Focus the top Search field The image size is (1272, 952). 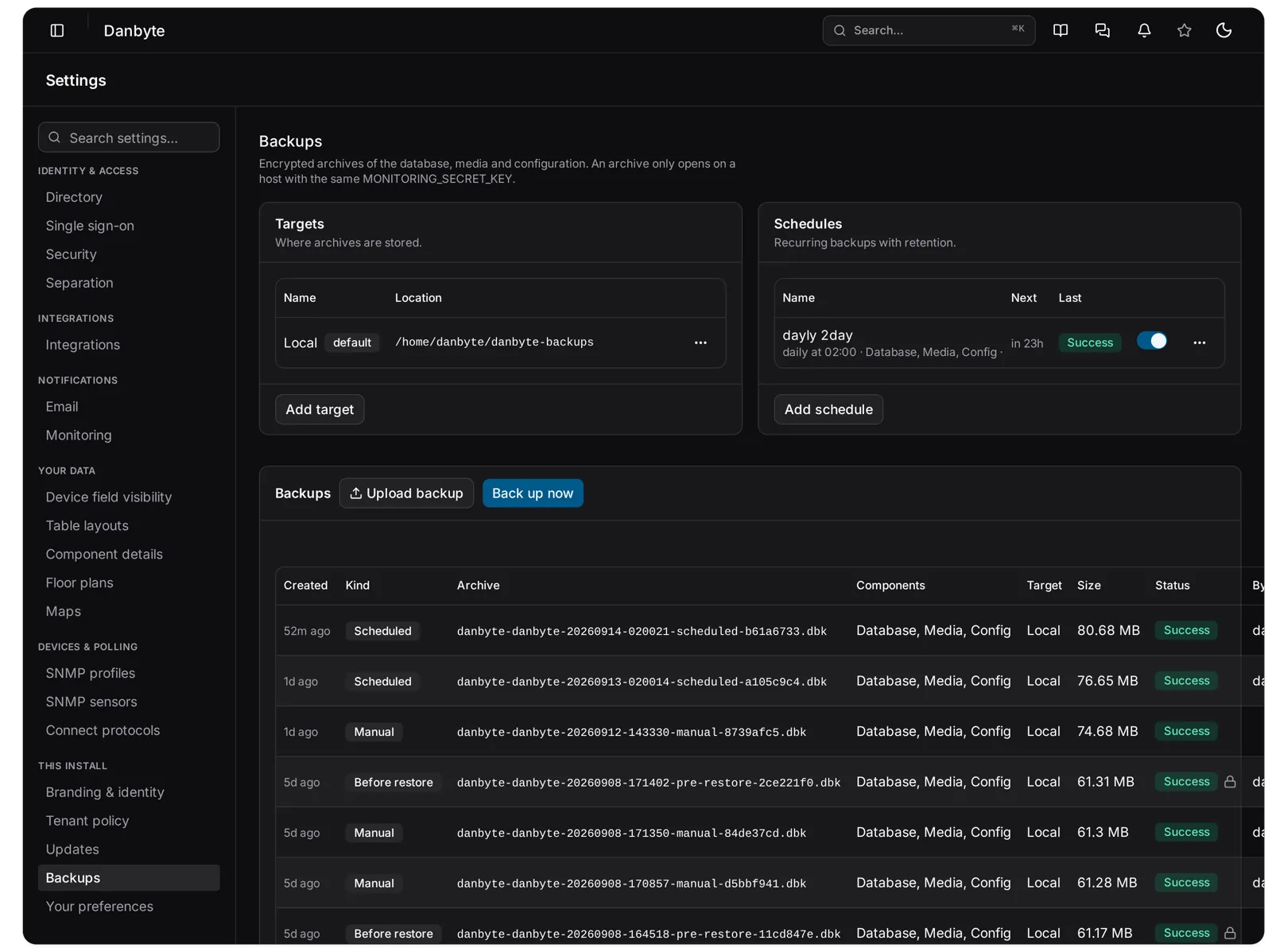point(929,30)
